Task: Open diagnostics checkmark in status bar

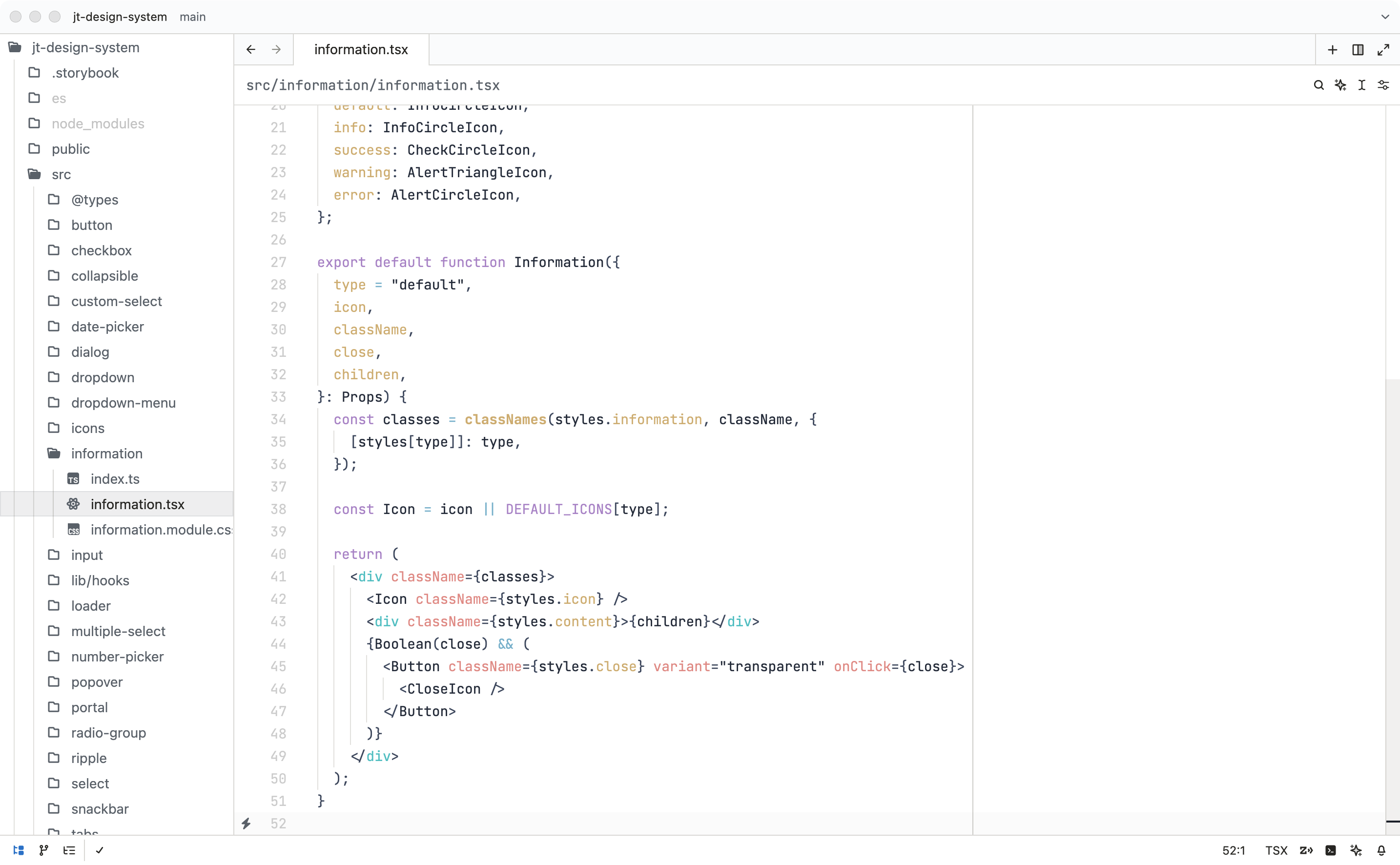Action: [100, 850]
